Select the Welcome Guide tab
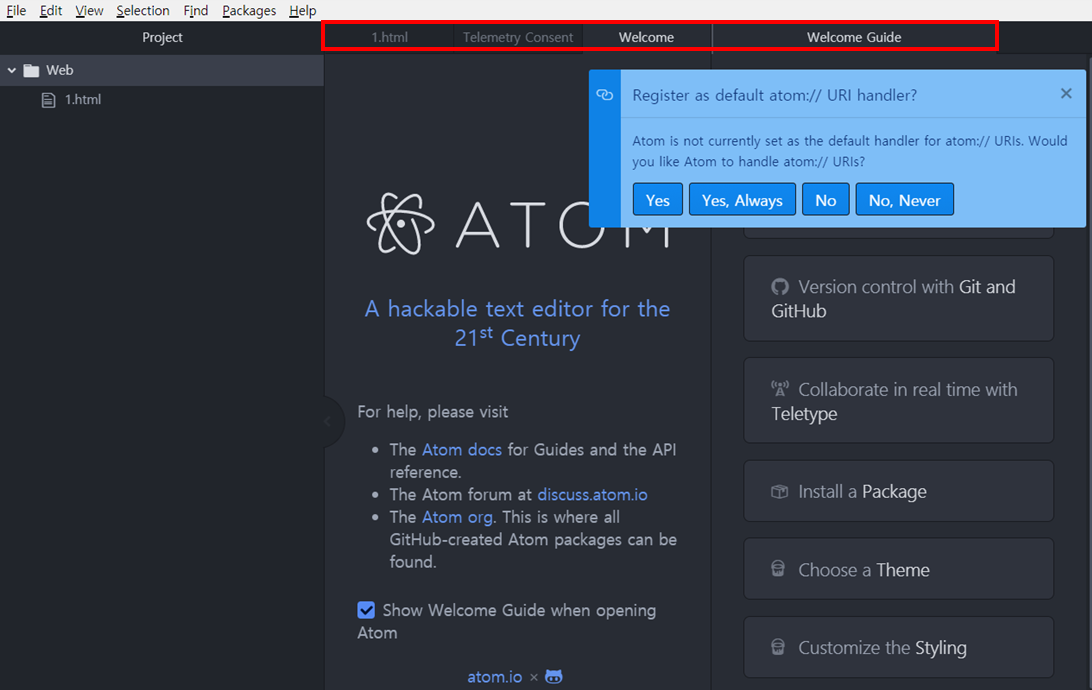The width and height of the screenshot is (1092, 690). point(854,38)
